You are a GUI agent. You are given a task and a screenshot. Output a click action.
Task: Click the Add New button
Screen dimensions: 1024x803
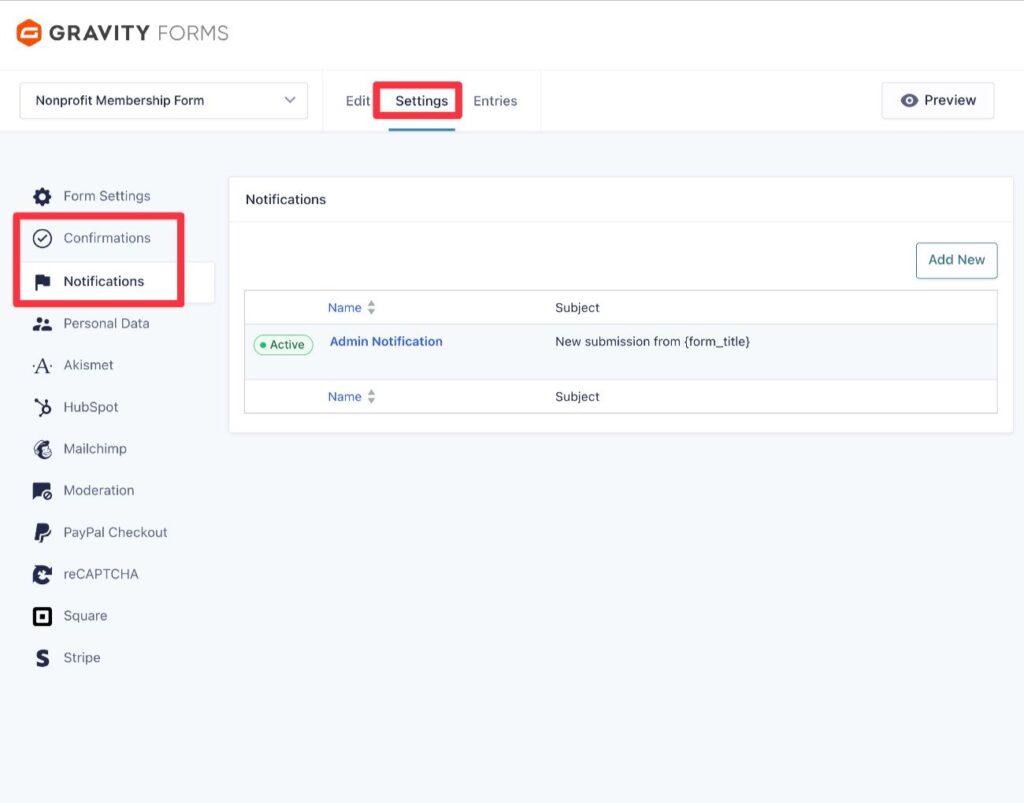(956, 260)
